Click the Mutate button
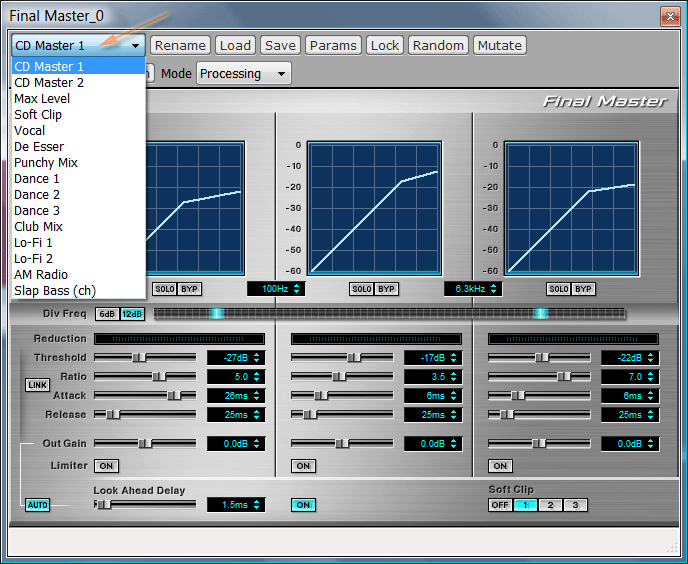Viewport: 688px width, 564px height. [500, 45]
